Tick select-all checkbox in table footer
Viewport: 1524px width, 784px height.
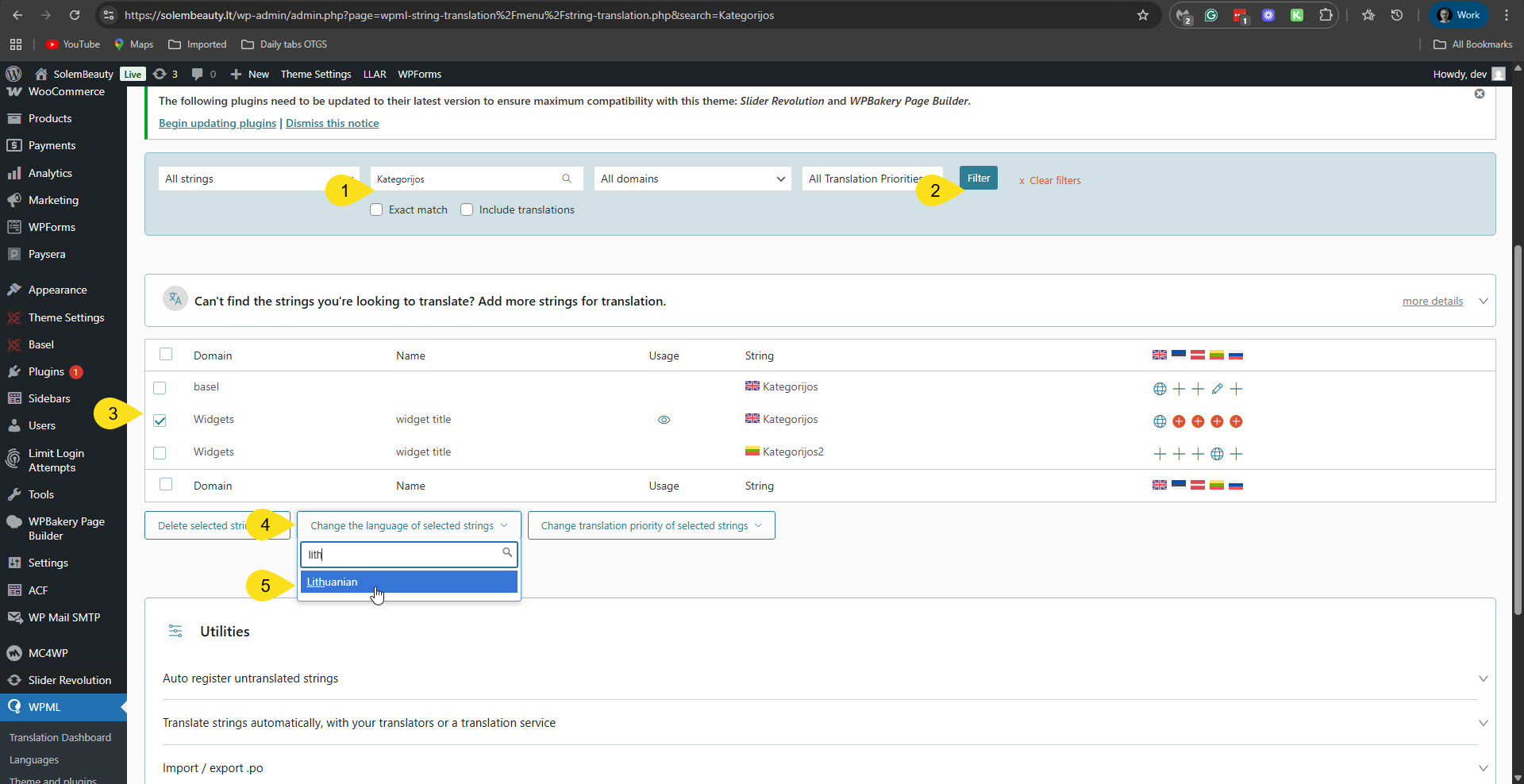166,484
